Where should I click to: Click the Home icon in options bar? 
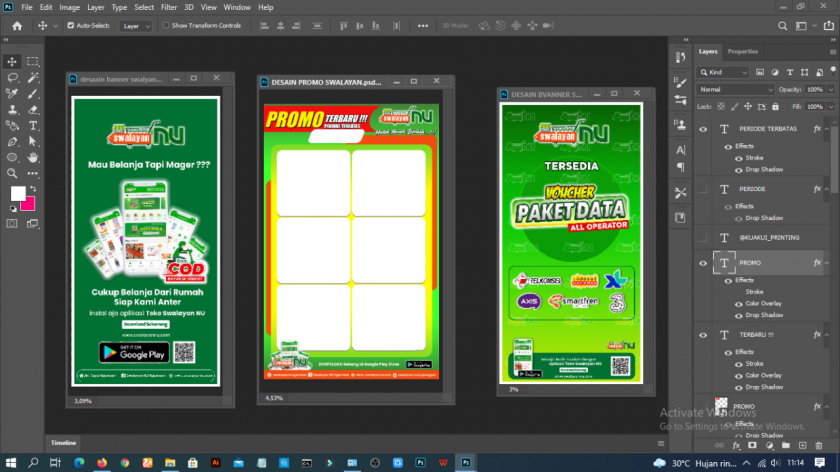pos(17,26)
